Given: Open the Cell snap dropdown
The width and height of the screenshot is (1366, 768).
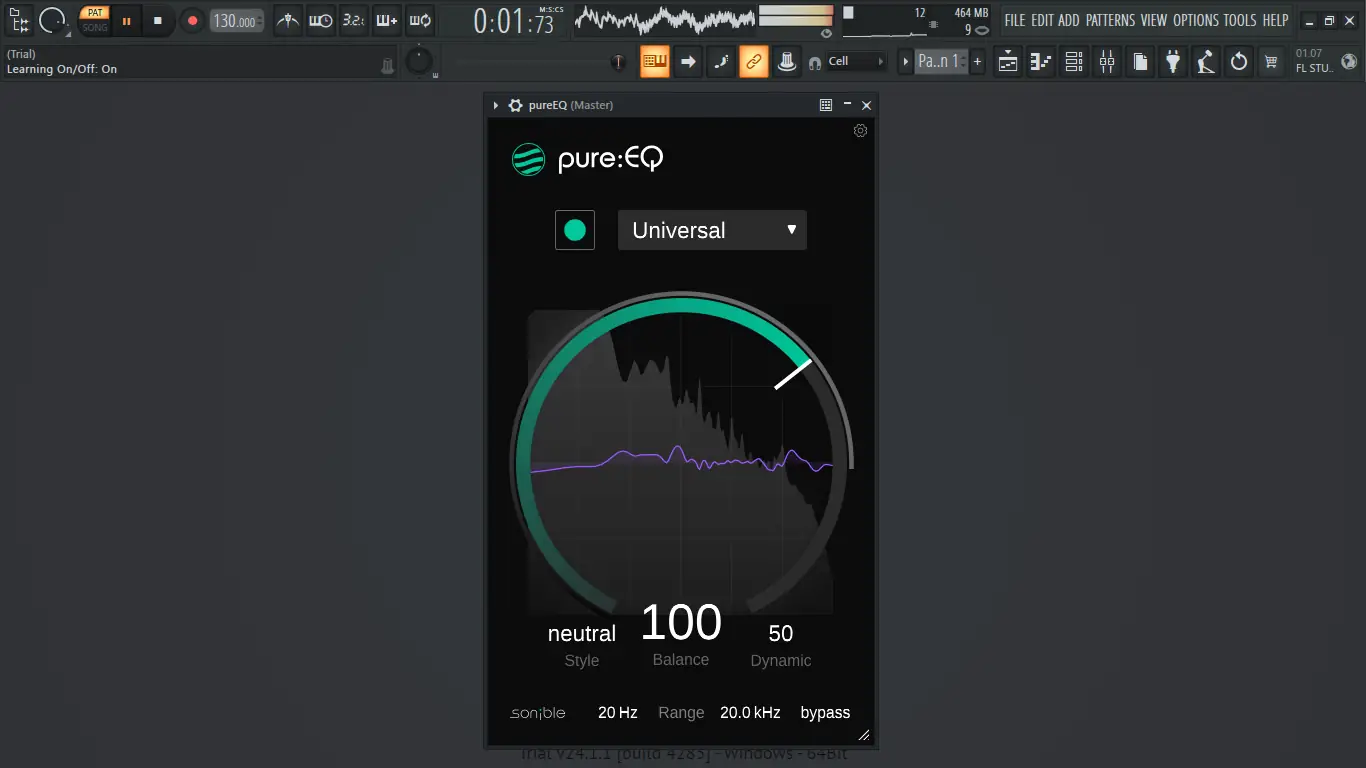Looking at the screenshot, I should [857, 62].
